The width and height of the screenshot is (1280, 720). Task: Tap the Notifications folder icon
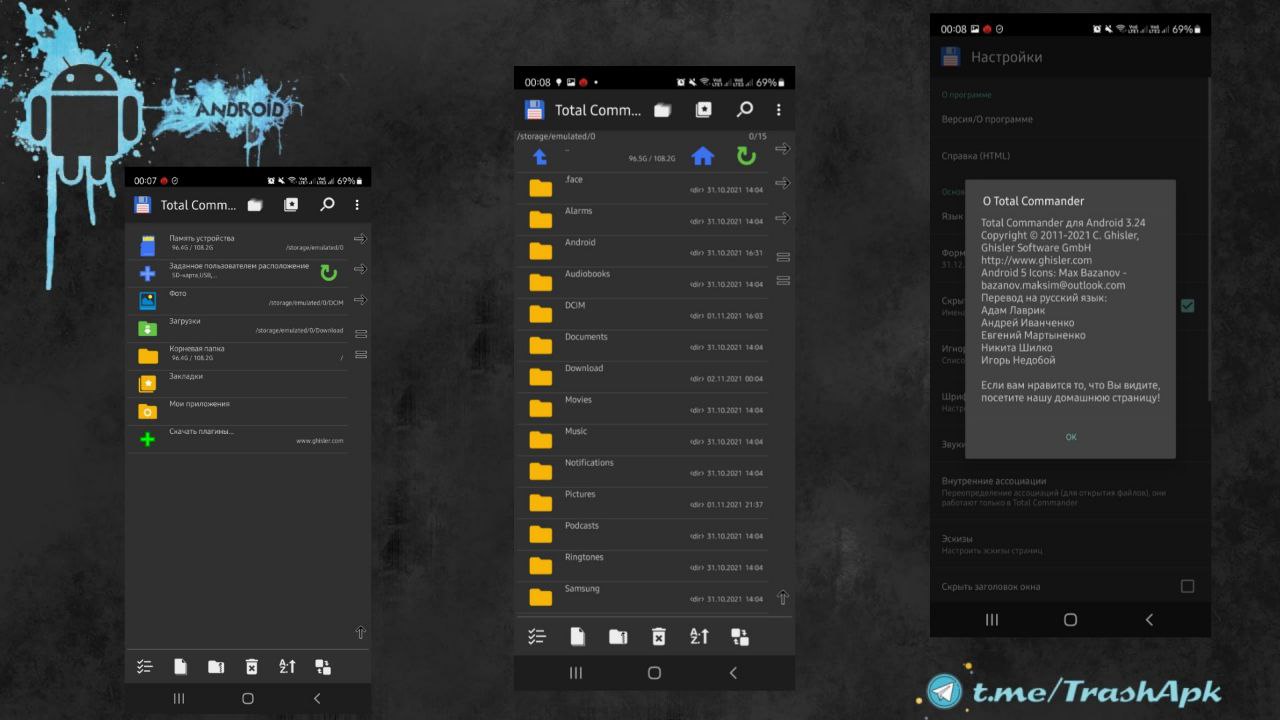coord(541,470)
